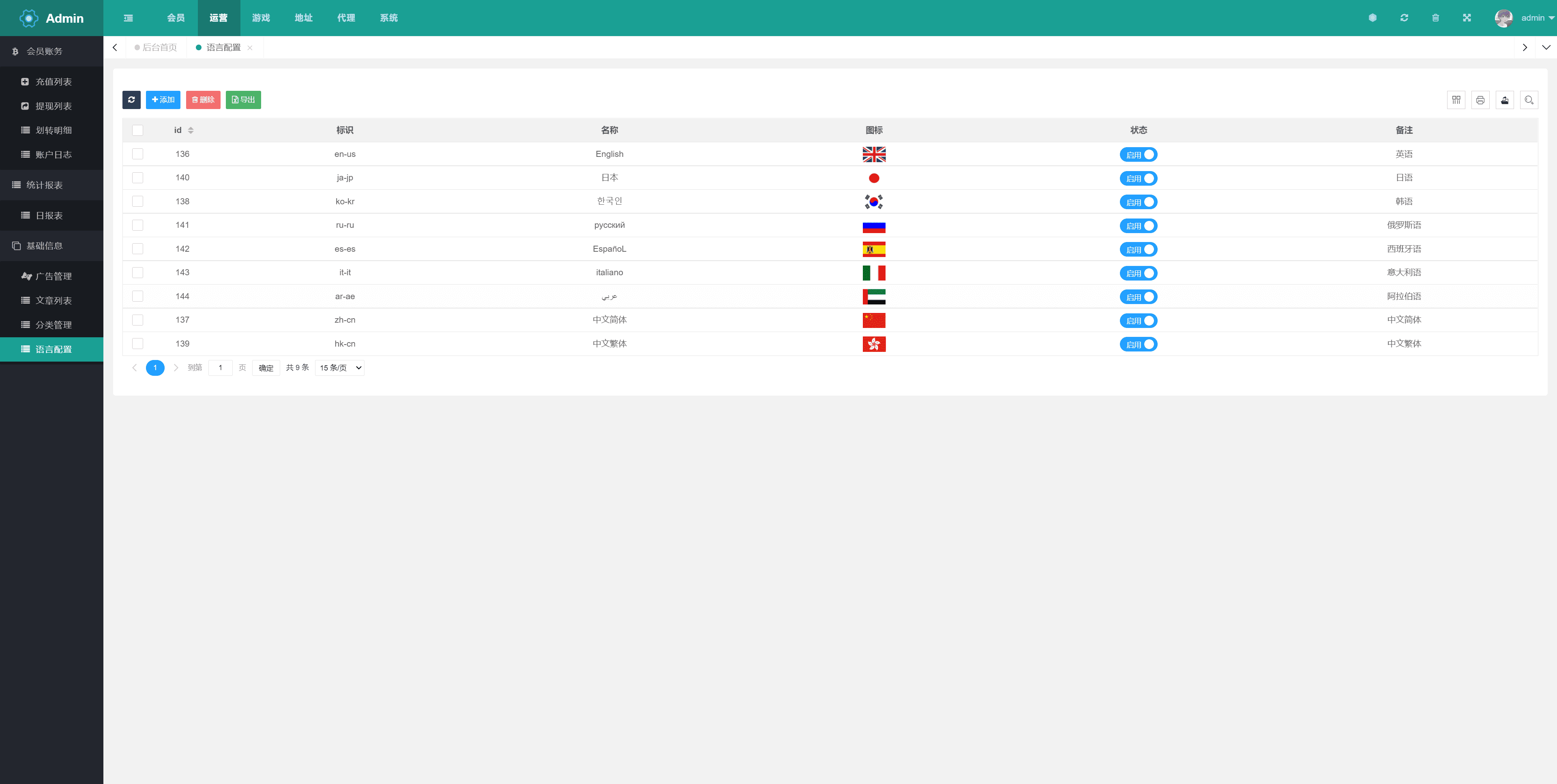Toggle 启用 status for Arabic عربي row
This screenshot has height=784, width=1557.
(x=1138, y=296)
